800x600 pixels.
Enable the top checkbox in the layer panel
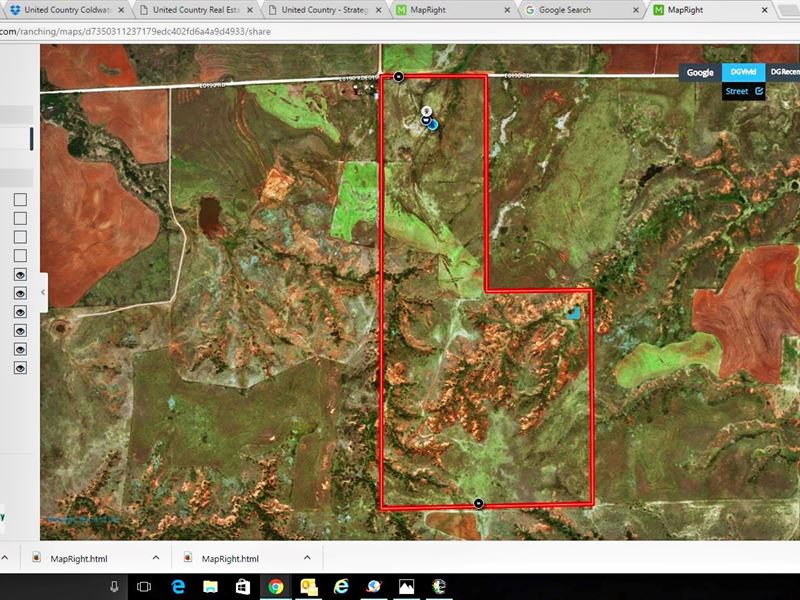[x=20, y=198]
